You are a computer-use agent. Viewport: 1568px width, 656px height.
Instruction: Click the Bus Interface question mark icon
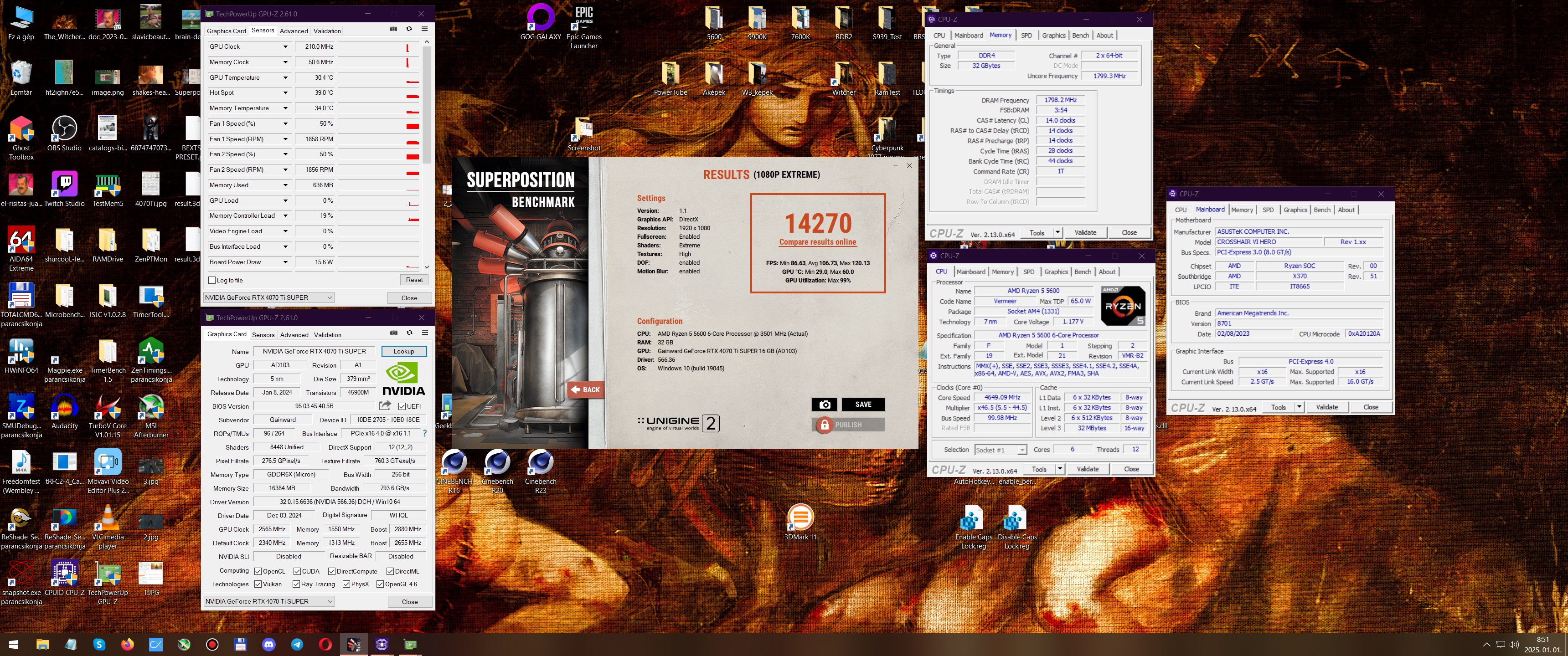[424, 433]
